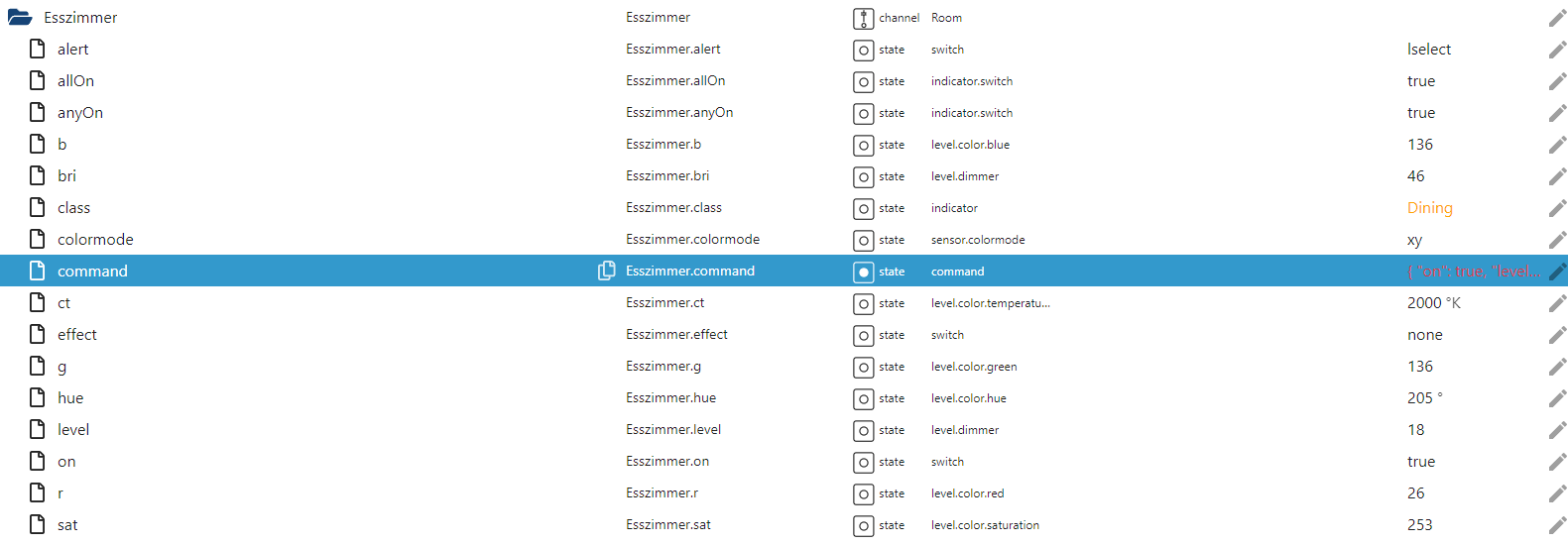Click the copy ID icon beside Esszimmer.command
Screen dimensions: 1568x545
pyautogui.click(x=606, y=271)
